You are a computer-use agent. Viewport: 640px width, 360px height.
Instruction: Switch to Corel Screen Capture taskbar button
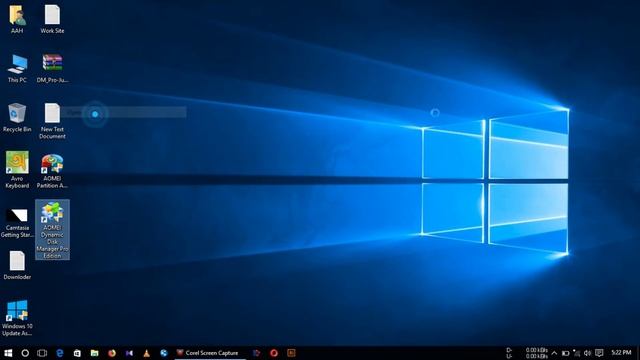click(210, 353)
